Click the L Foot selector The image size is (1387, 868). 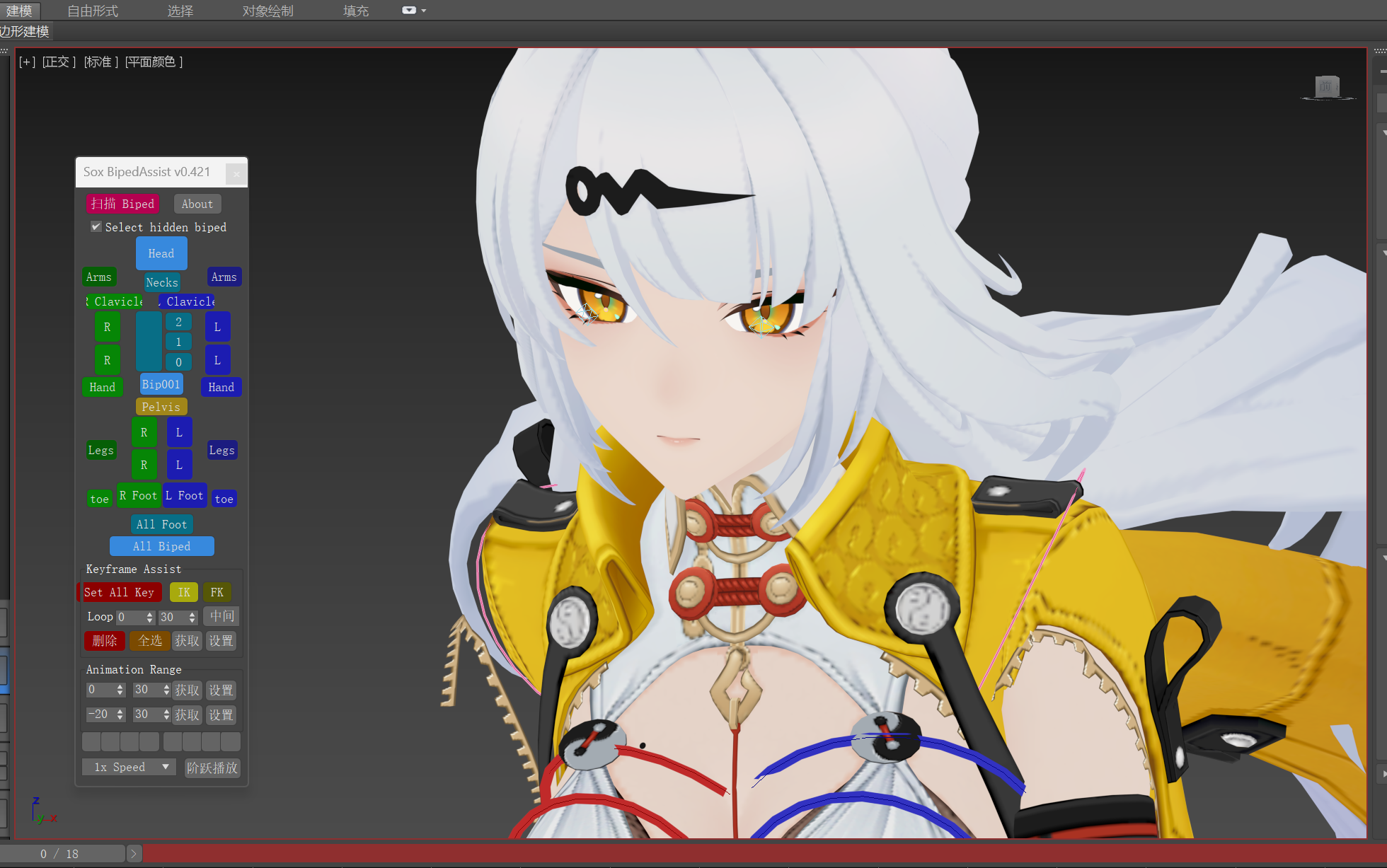tap(184, 495)
